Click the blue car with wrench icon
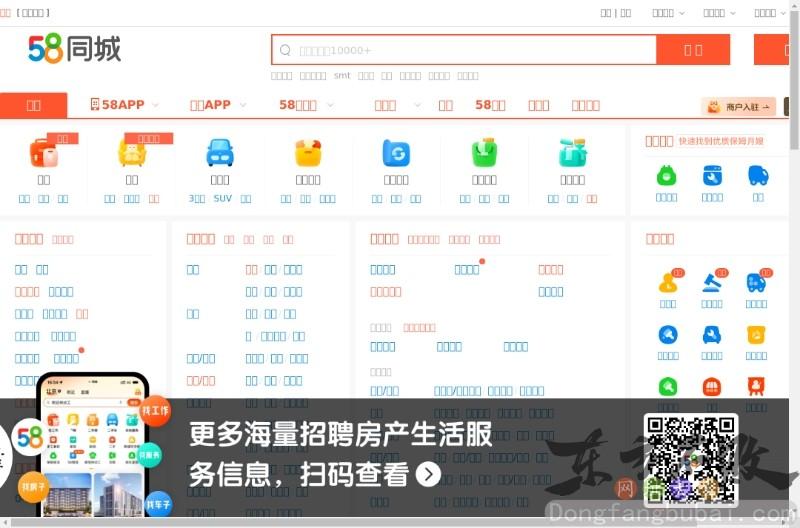The height and width of the screenshot is (528, 800). 712,335
